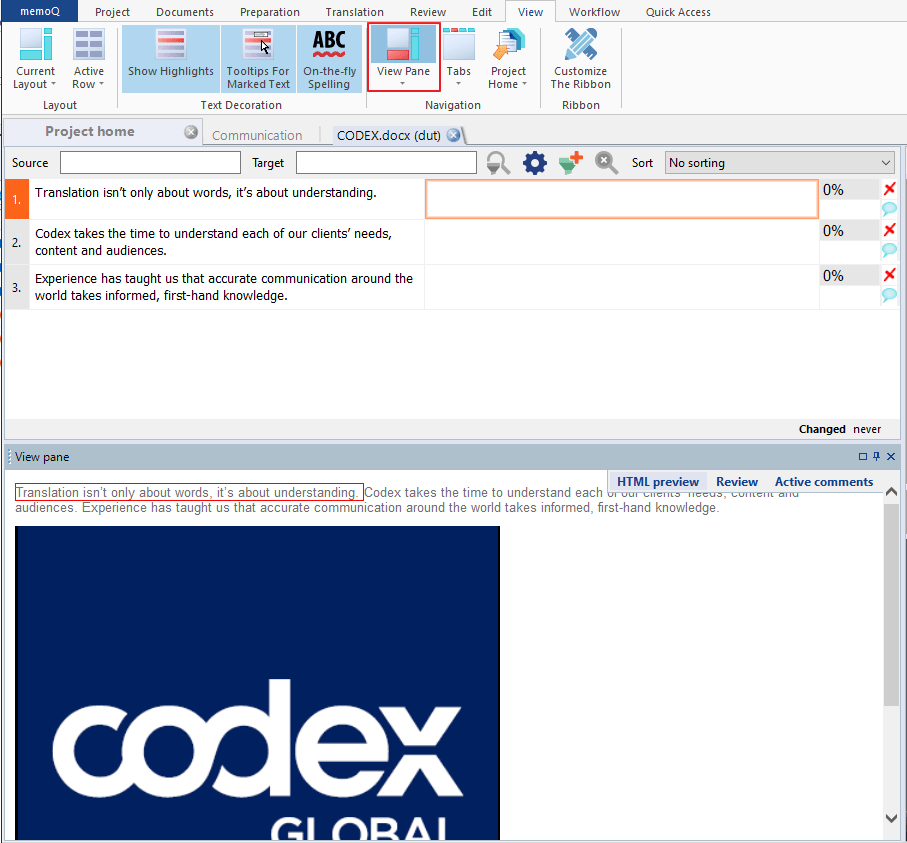Image resolution: width=907 pixels, height=843 pixels.
Task: Toggle Show Highlights
Action: tap(170, 57)
